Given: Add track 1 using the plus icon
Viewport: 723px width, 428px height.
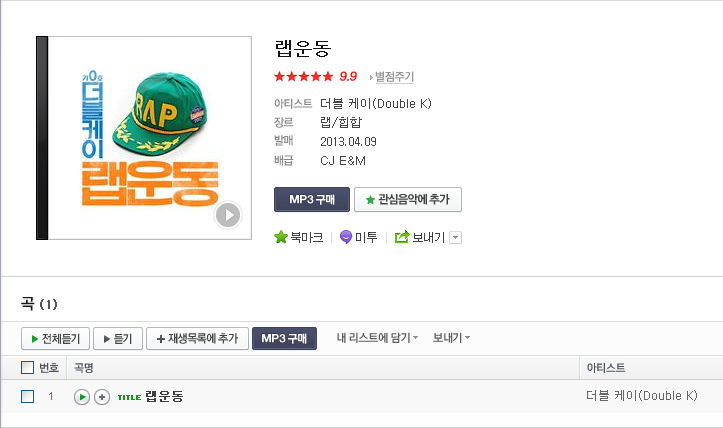Looking at the screenshot, I should tap(102, 397).
